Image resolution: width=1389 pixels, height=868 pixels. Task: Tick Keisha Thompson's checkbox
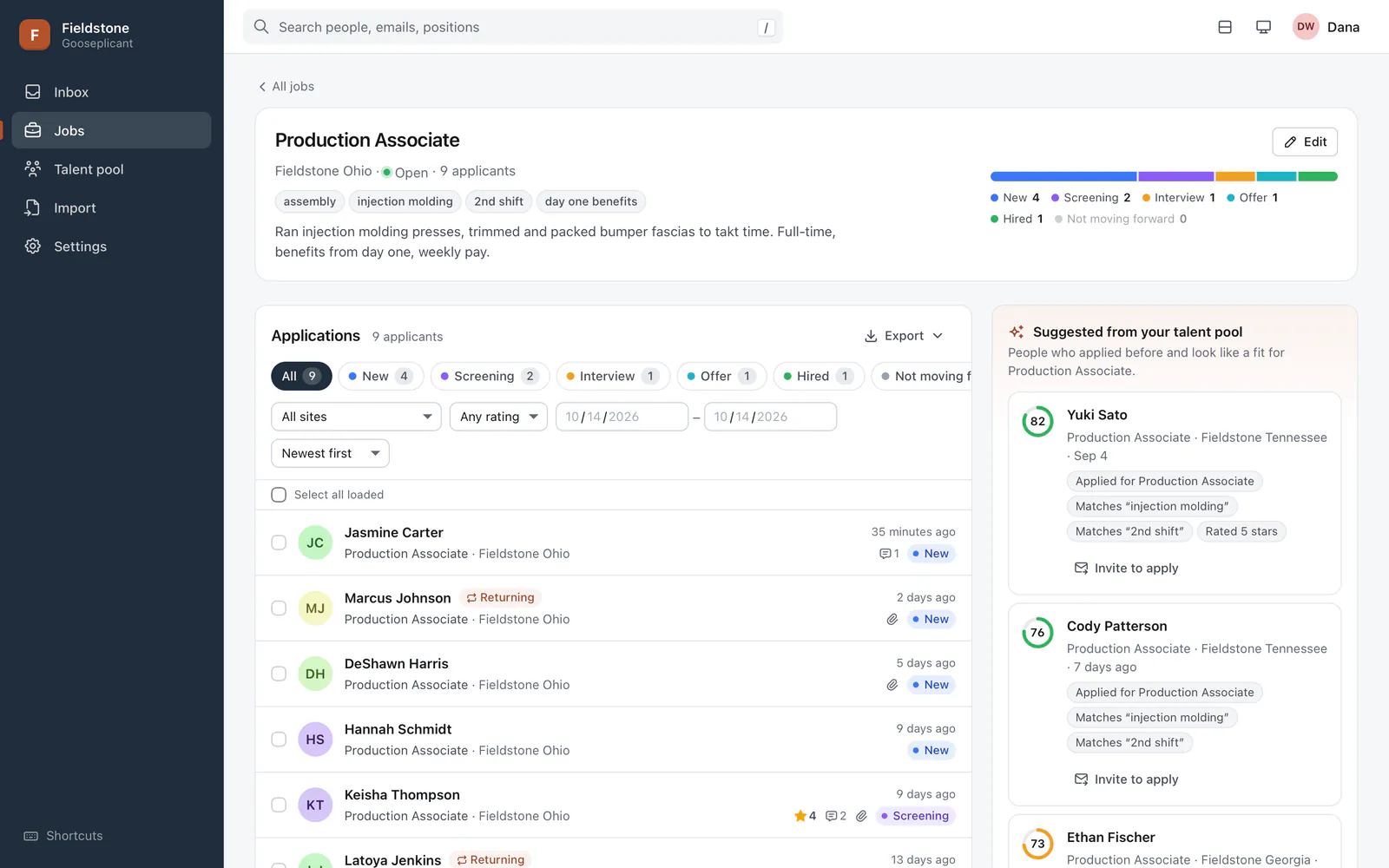(x=279, y=805)
